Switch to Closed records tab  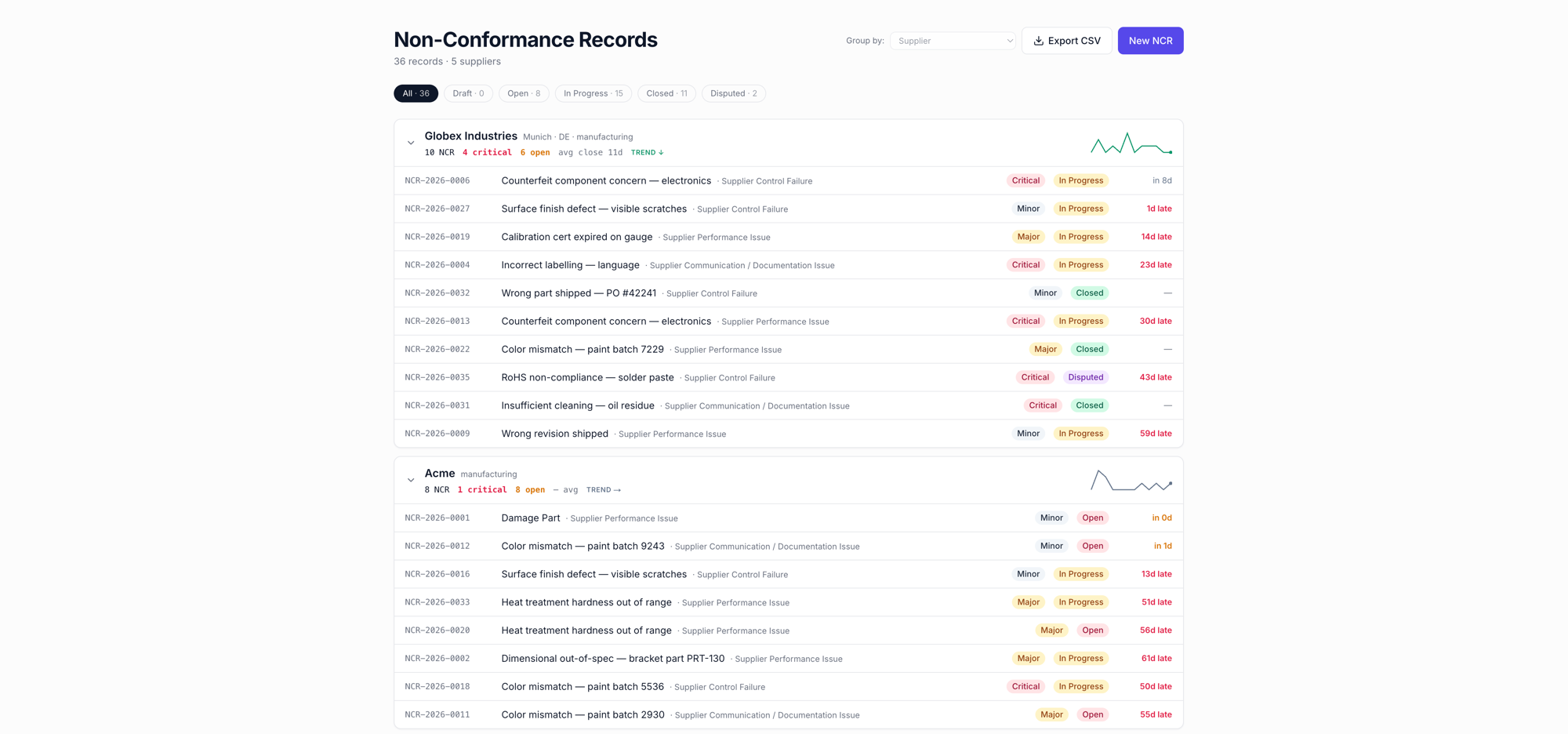(x=666, y=93)
